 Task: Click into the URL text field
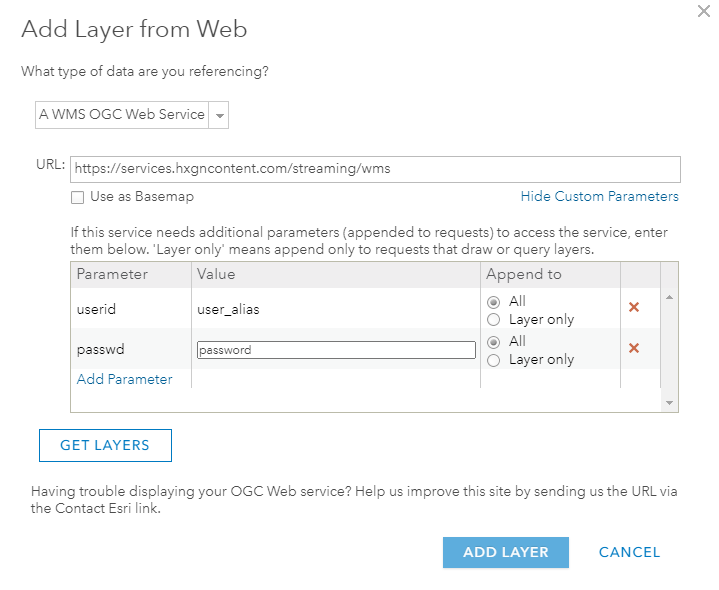(x=375, y=169)
